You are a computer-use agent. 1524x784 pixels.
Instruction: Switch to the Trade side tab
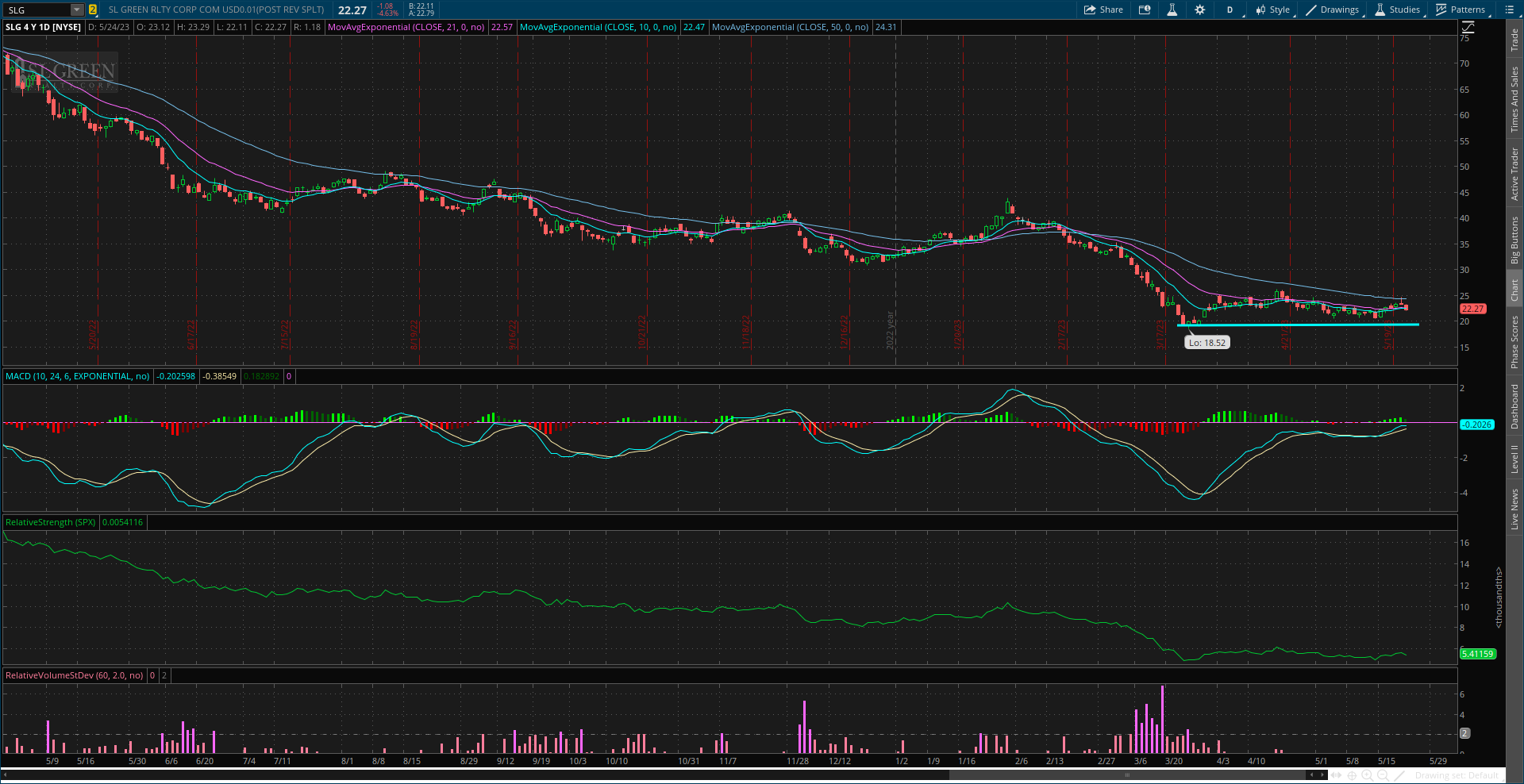click(1514, 40)
